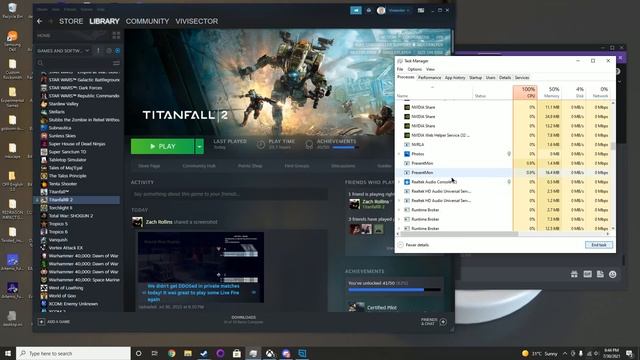The width and height of the screenshot is (640, 360).
Task: Toggle play-ready games filter in library
Action: pyautogui.click(x=118, y=51)
